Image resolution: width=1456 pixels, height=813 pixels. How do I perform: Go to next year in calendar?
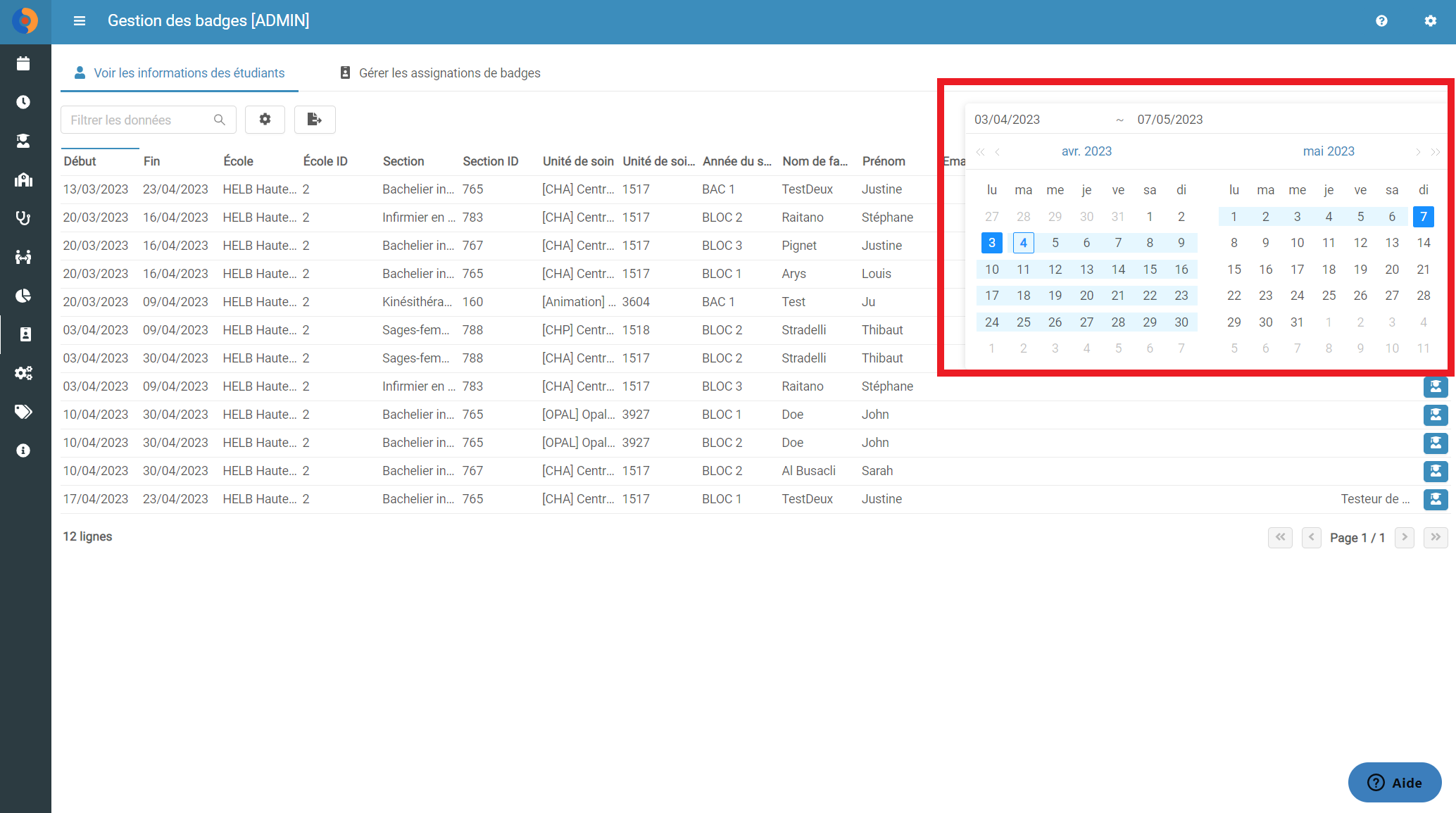(x=1436, y=151)
